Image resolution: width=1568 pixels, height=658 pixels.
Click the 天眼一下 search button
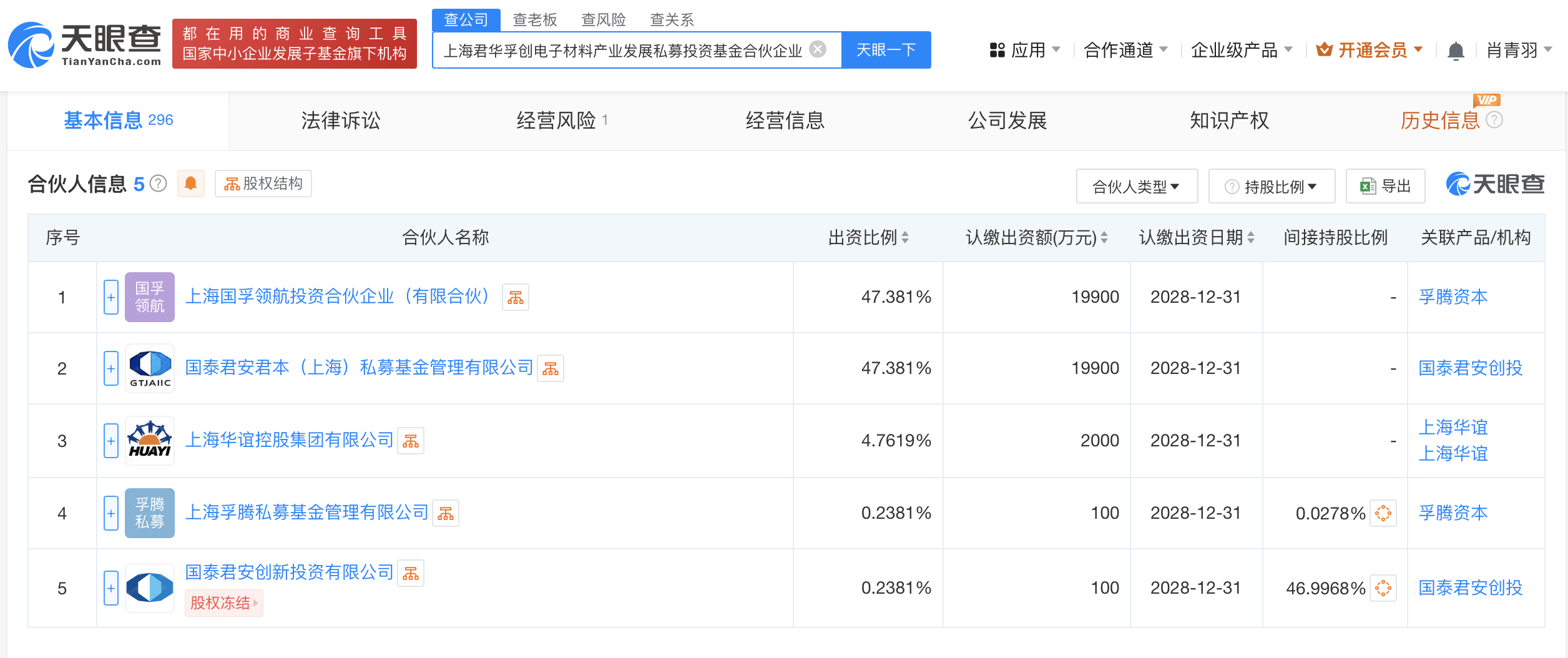point(886,49)
